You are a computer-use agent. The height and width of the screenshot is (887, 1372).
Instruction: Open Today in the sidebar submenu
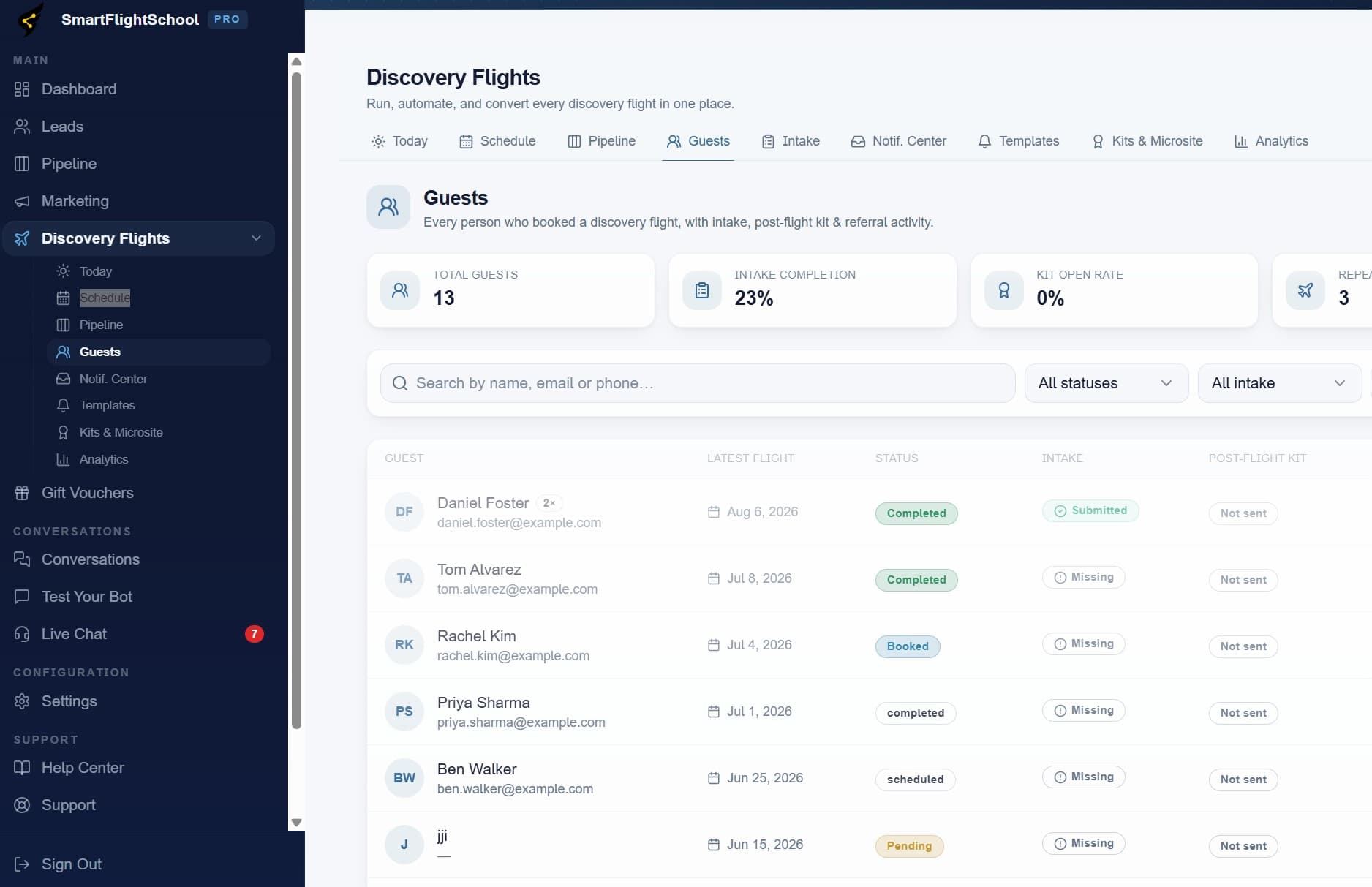pyautogui.click(x=95, y=271)
